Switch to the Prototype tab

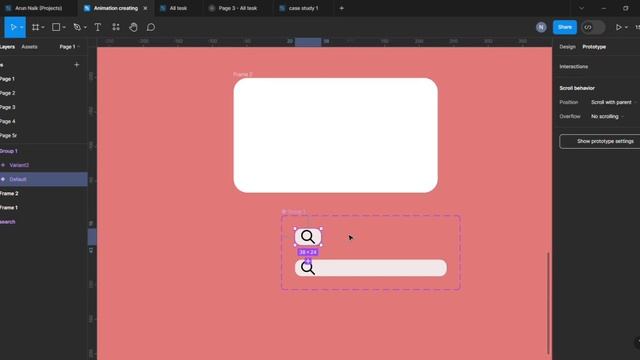(x=594, y=47)
